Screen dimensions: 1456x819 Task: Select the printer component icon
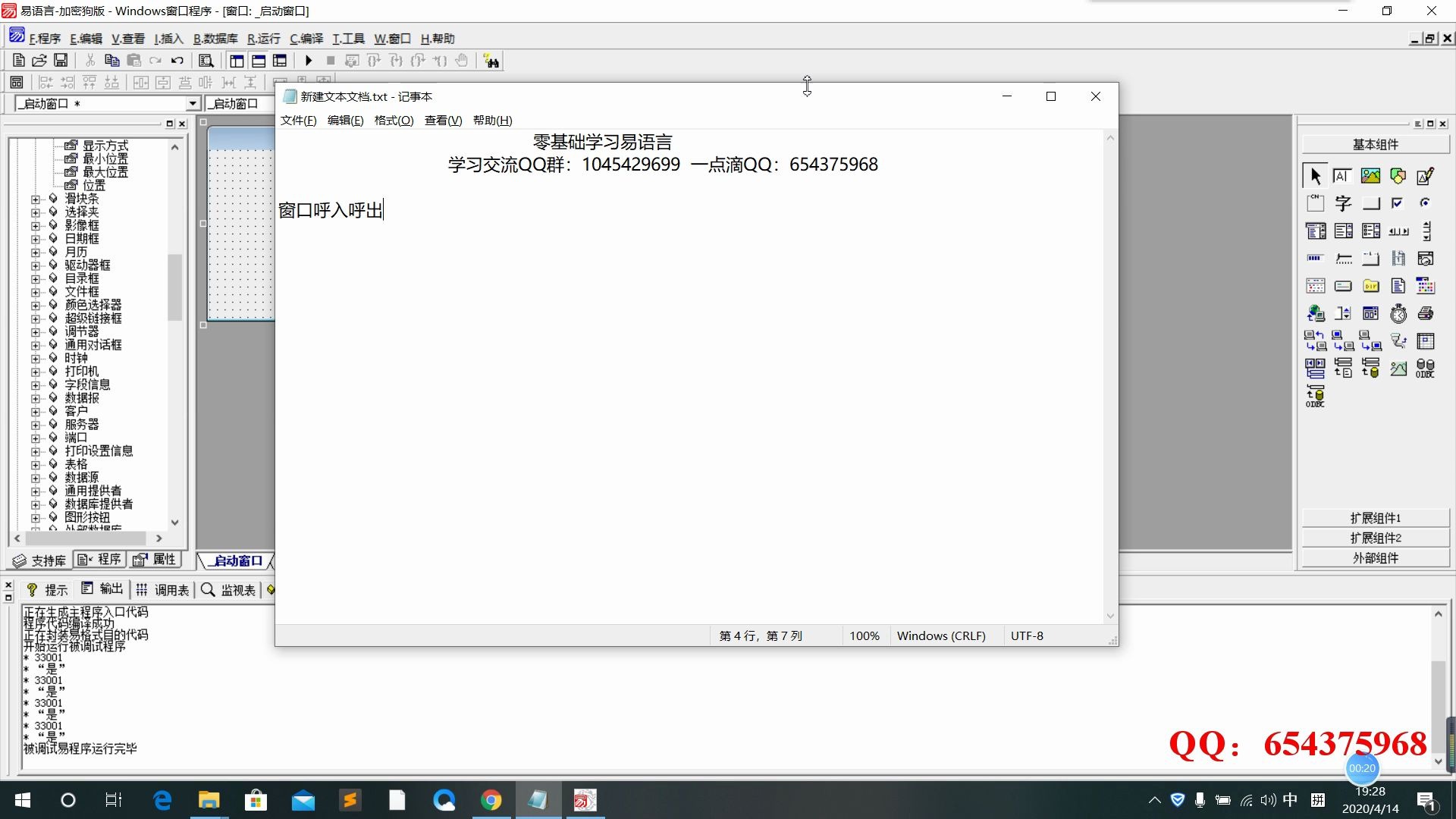(x=1425, y=313)
